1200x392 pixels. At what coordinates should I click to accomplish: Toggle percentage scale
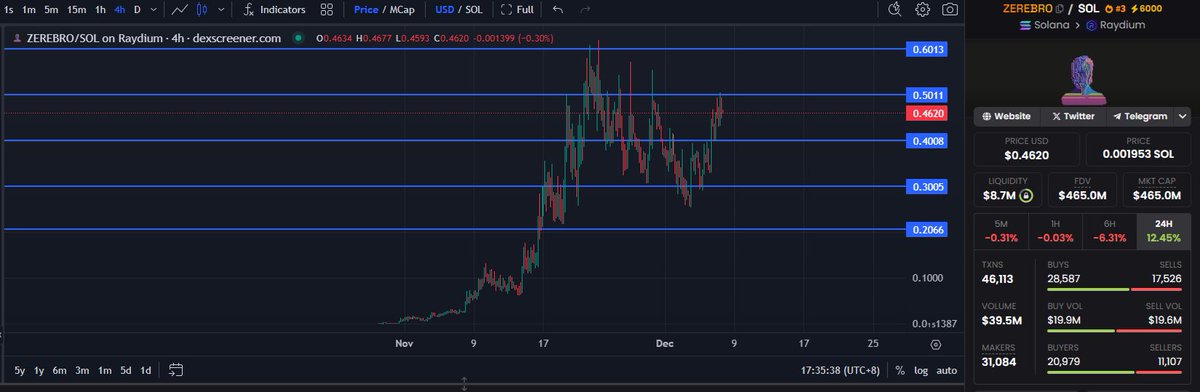click(x=900, y=370)
